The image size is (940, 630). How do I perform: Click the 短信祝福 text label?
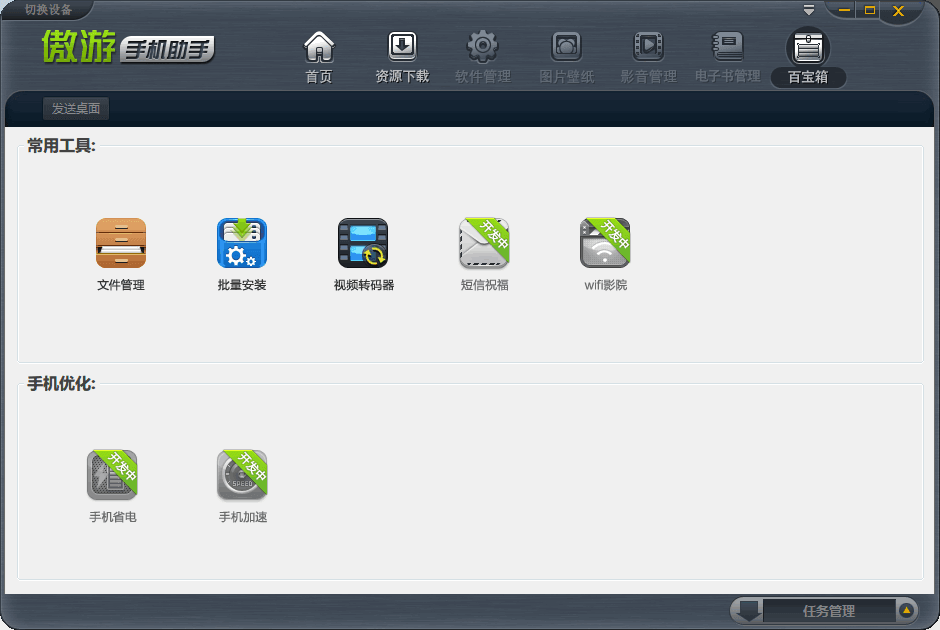click(x=484, y=285)
